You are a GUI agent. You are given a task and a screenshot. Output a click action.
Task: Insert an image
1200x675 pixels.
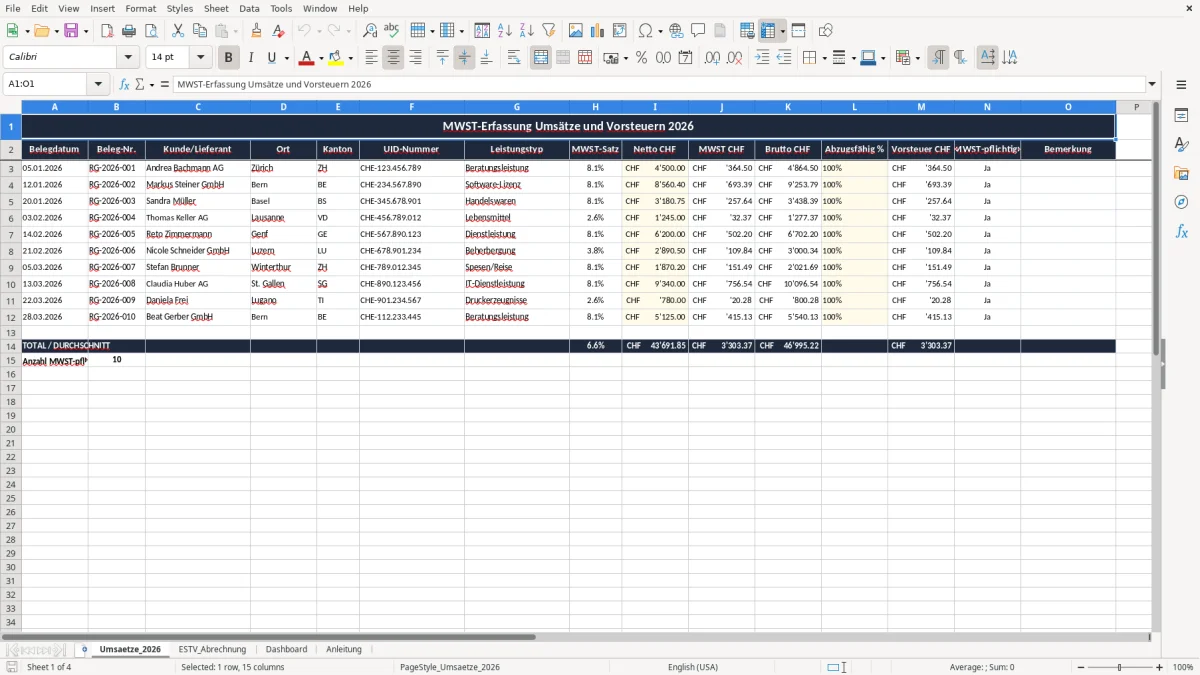(576, 31)
